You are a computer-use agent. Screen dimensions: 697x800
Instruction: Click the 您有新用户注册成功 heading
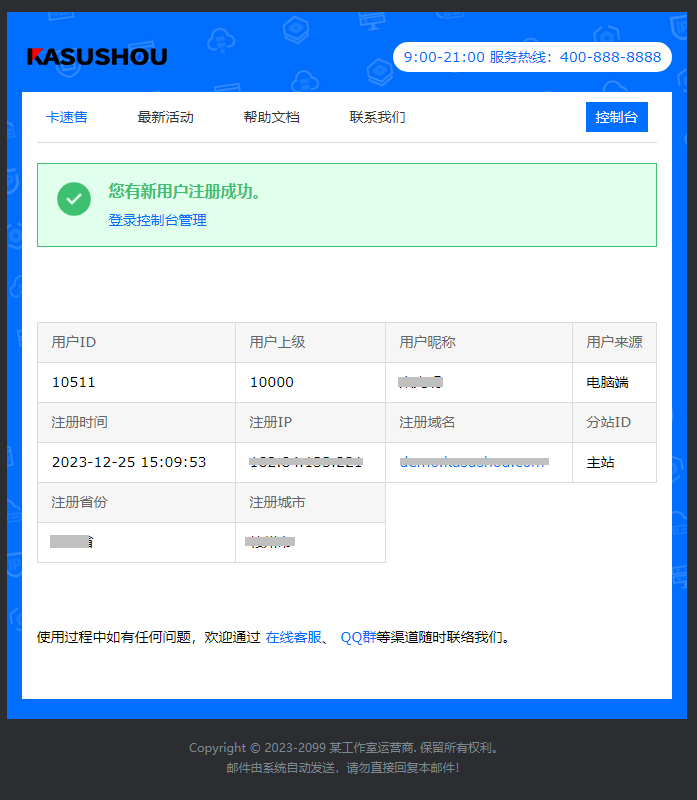pos(184,191)
